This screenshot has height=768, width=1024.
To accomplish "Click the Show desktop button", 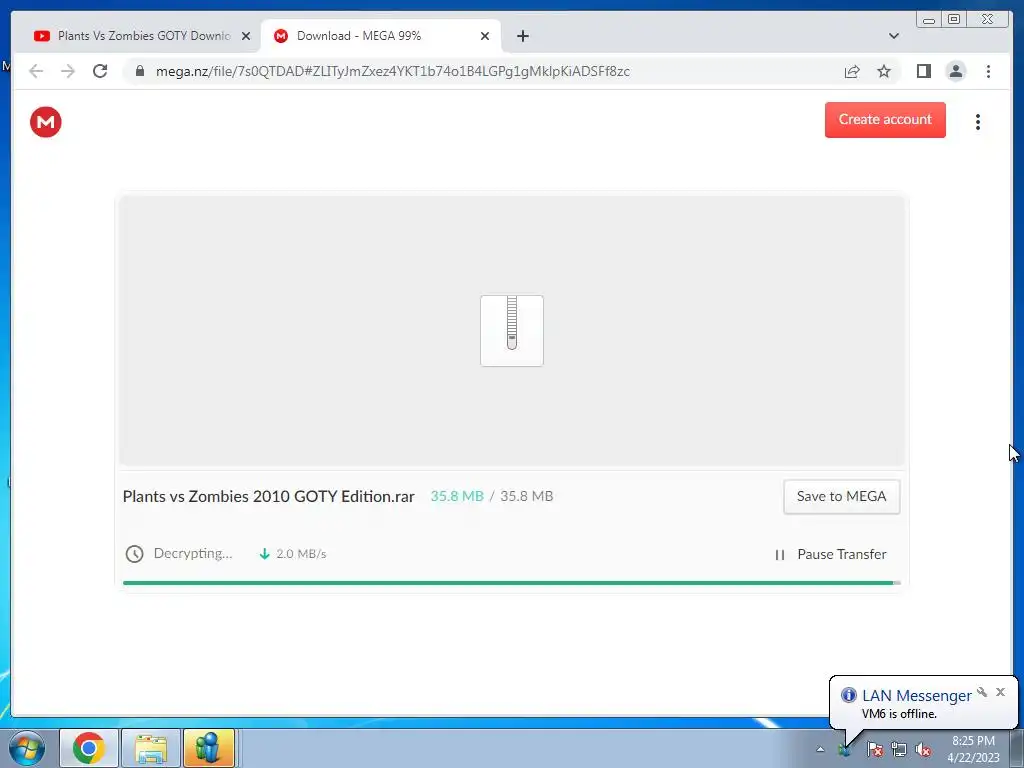I will [1017, 748].
